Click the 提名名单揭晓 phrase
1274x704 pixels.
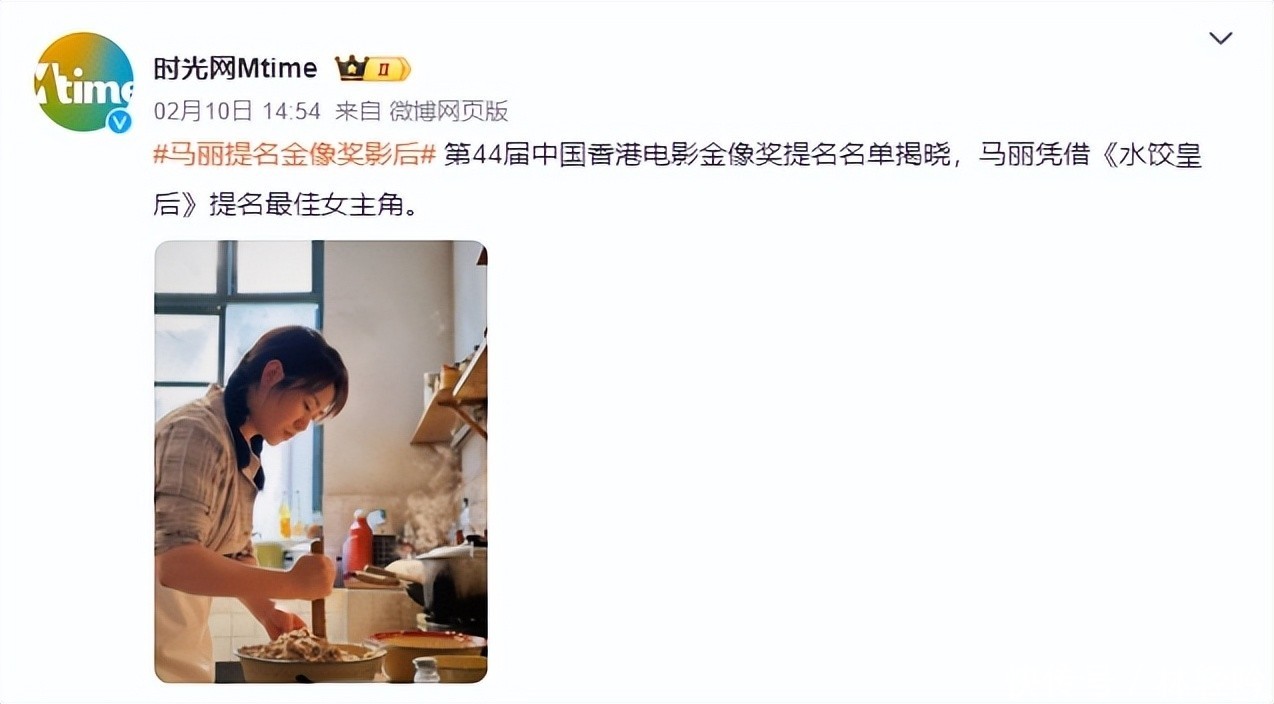(x=882, y=155)
